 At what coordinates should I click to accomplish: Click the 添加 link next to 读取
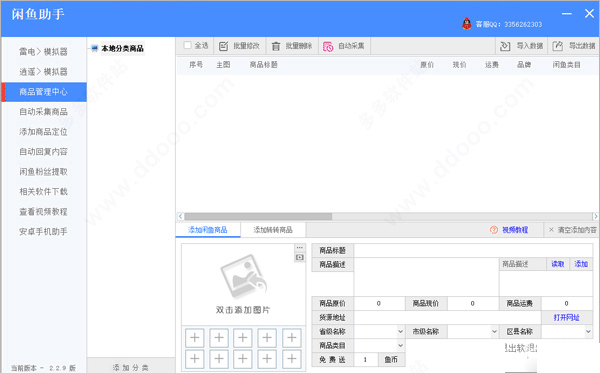click(x=581, y=264)
